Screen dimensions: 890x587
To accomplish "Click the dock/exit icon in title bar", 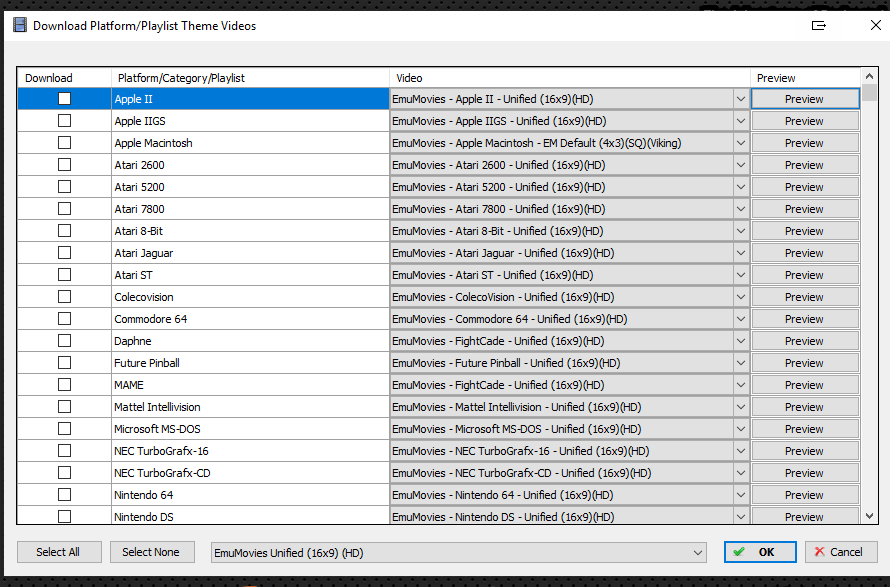I will tap(818, 26).
